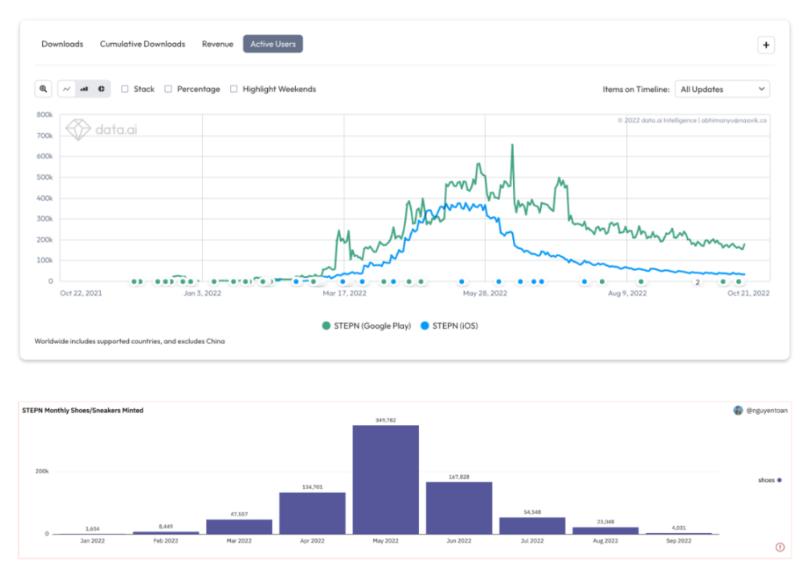Click the timeline marker labeled 2
The image size is (812, 569).
point(698,282)
